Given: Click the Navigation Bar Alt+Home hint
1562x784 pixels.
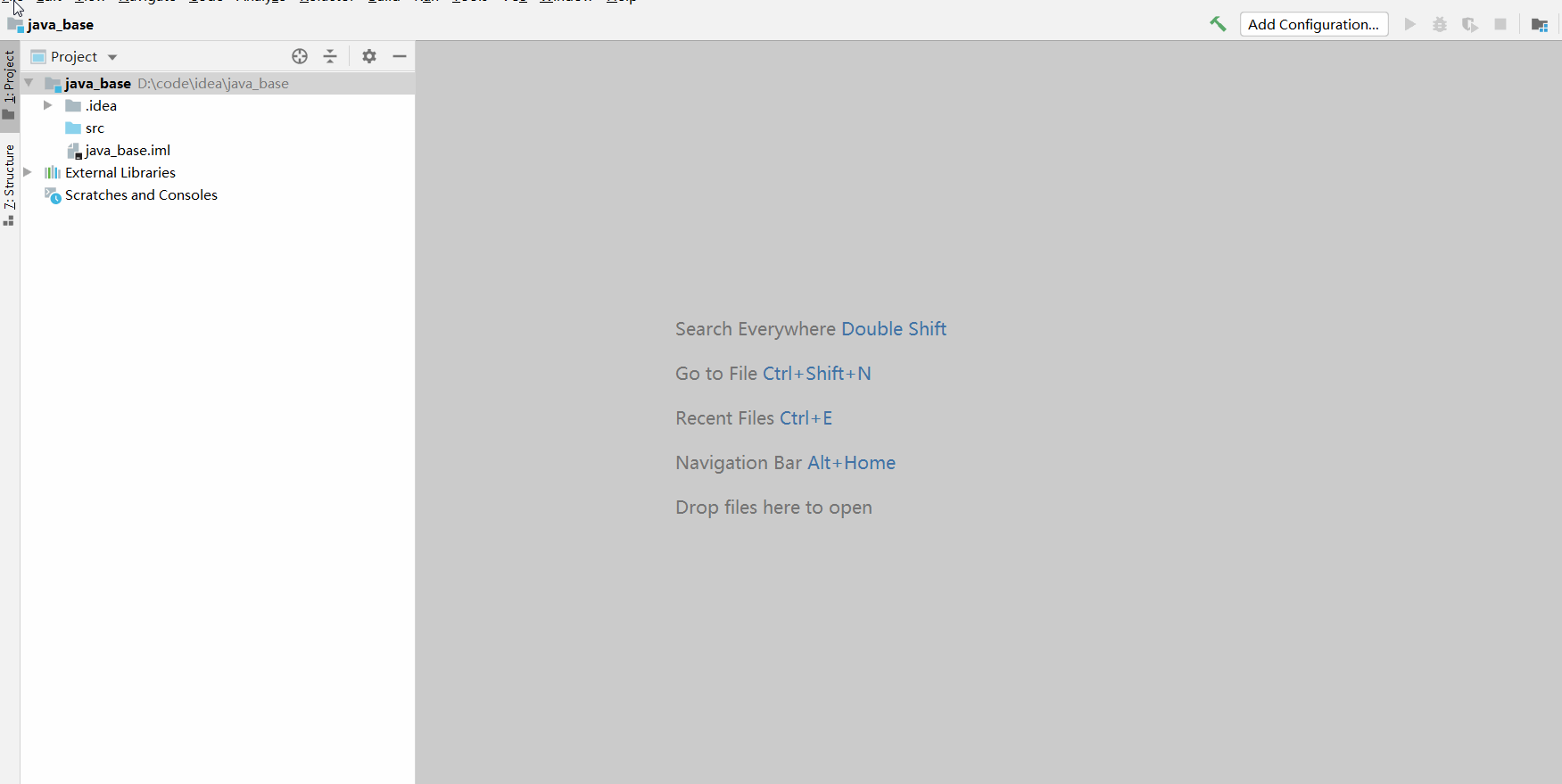Looking at the screenshot, I should 786,463.
